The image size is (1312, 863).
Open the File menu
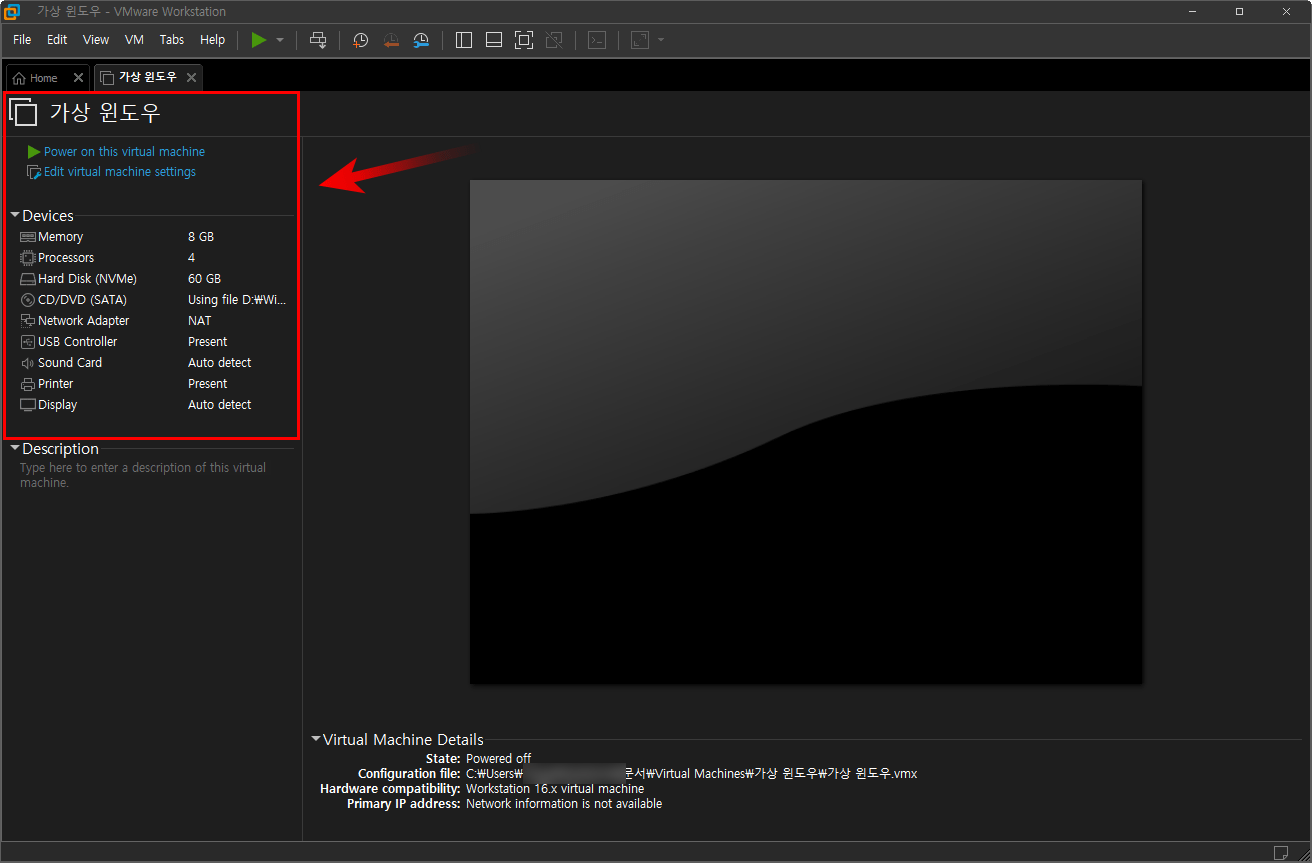pos(22,40)
